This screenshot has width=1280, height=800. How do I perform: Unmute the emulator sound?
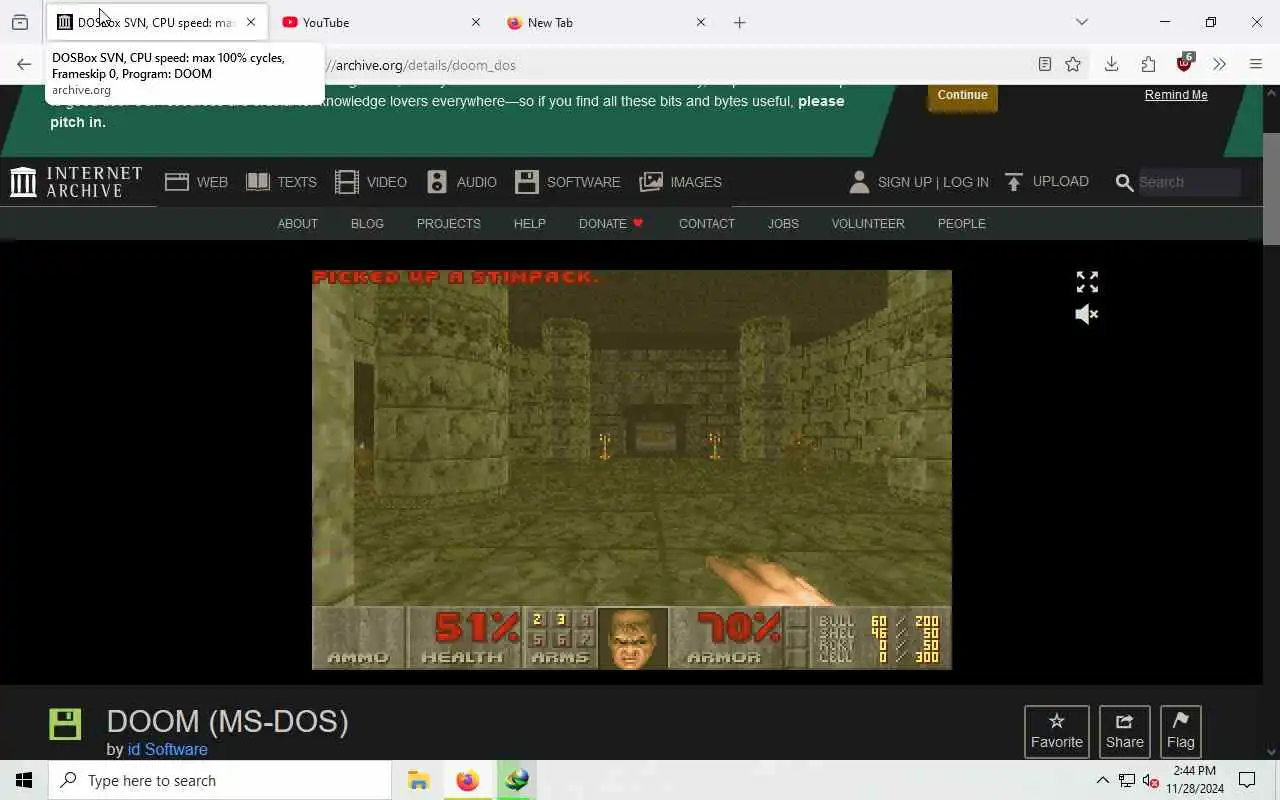1087,314
